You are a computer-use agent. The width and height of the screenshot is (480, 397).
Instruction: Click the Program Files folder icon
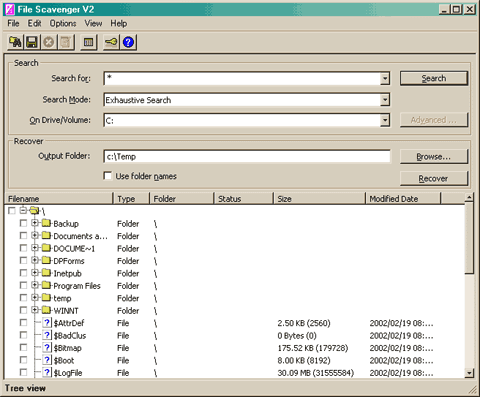tap(46, 285)
